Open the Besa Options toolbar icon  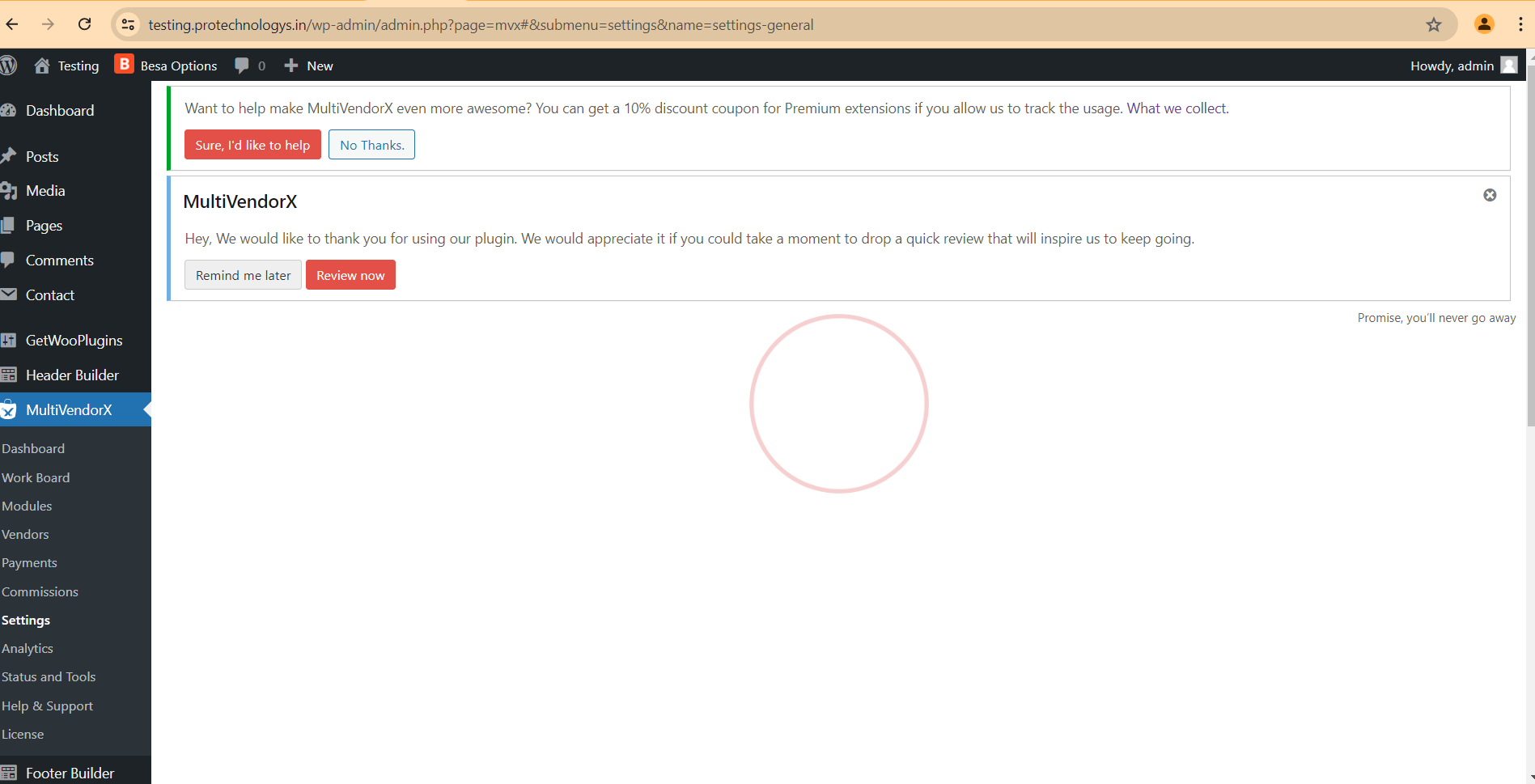pos(124,65)
